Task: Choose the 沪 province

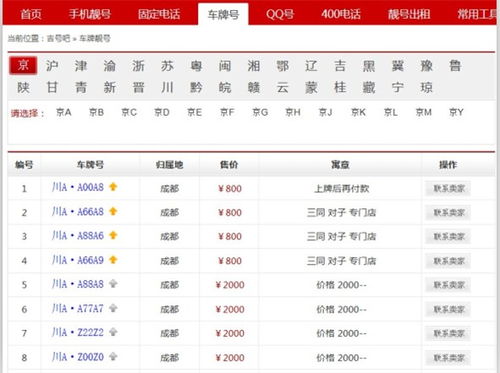Action: (52, 66)
